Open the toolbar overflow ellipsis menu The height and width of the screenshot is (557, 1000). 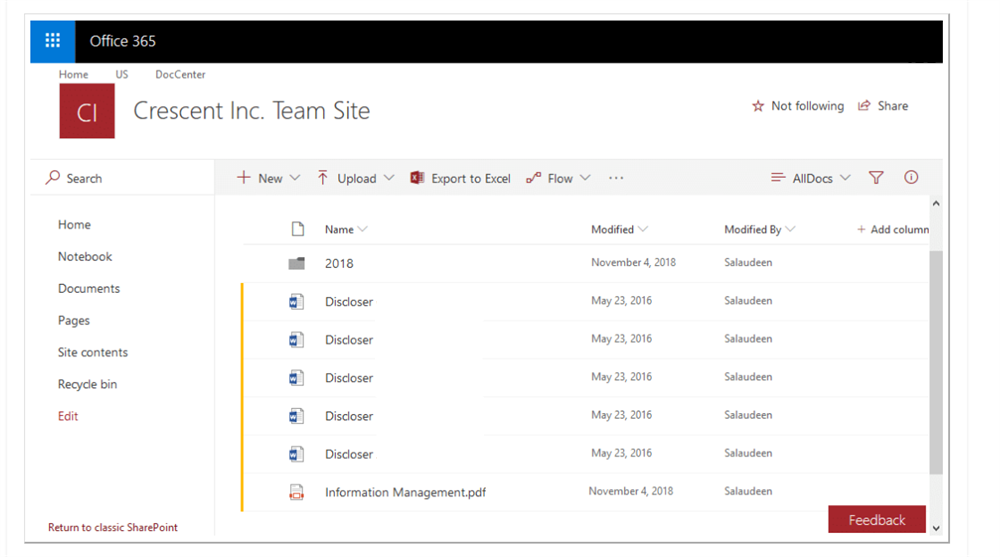[616, 178]
